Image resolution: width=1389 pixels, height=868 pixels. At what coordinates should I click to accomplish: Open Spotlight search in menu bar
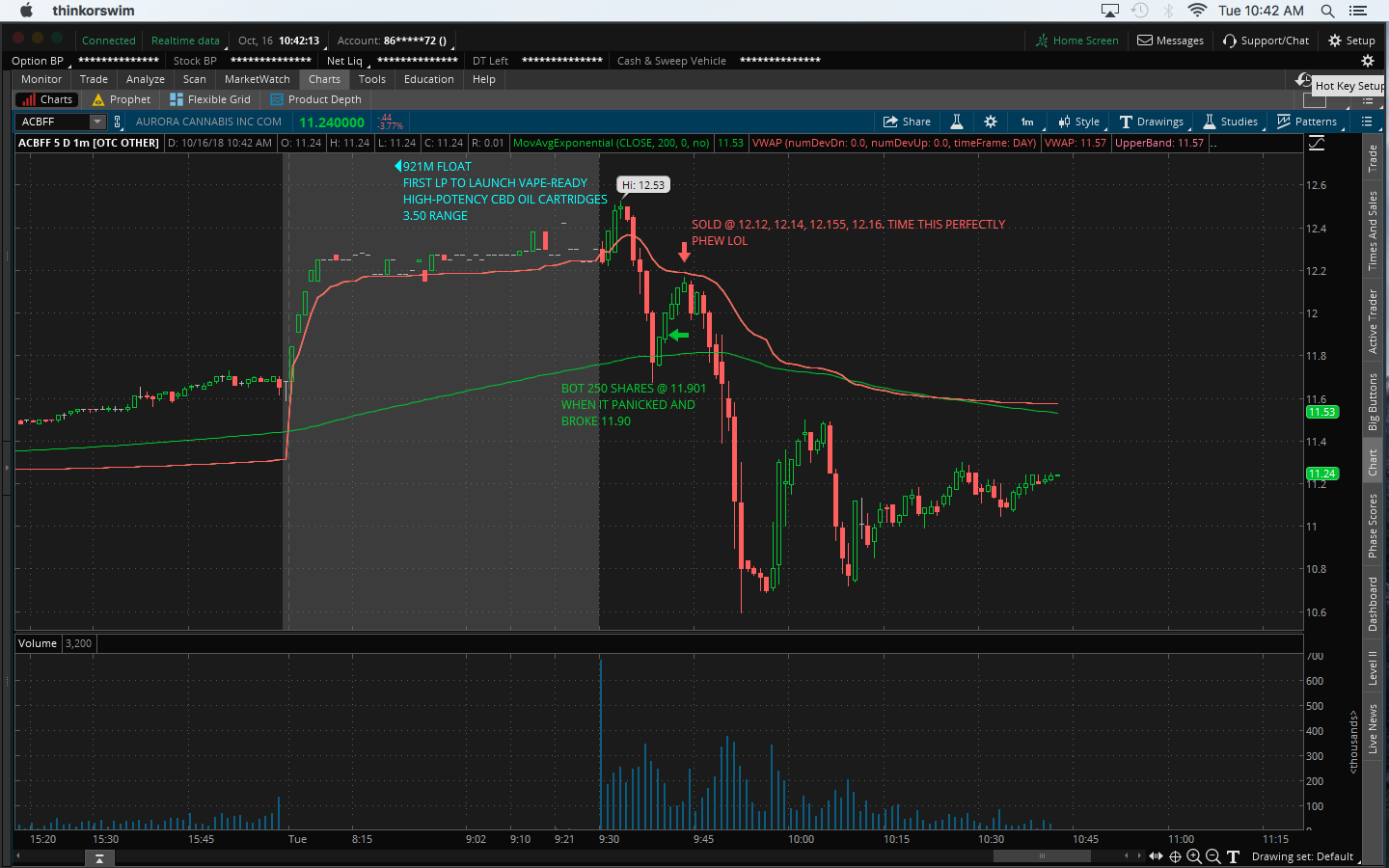[1327, 11]
